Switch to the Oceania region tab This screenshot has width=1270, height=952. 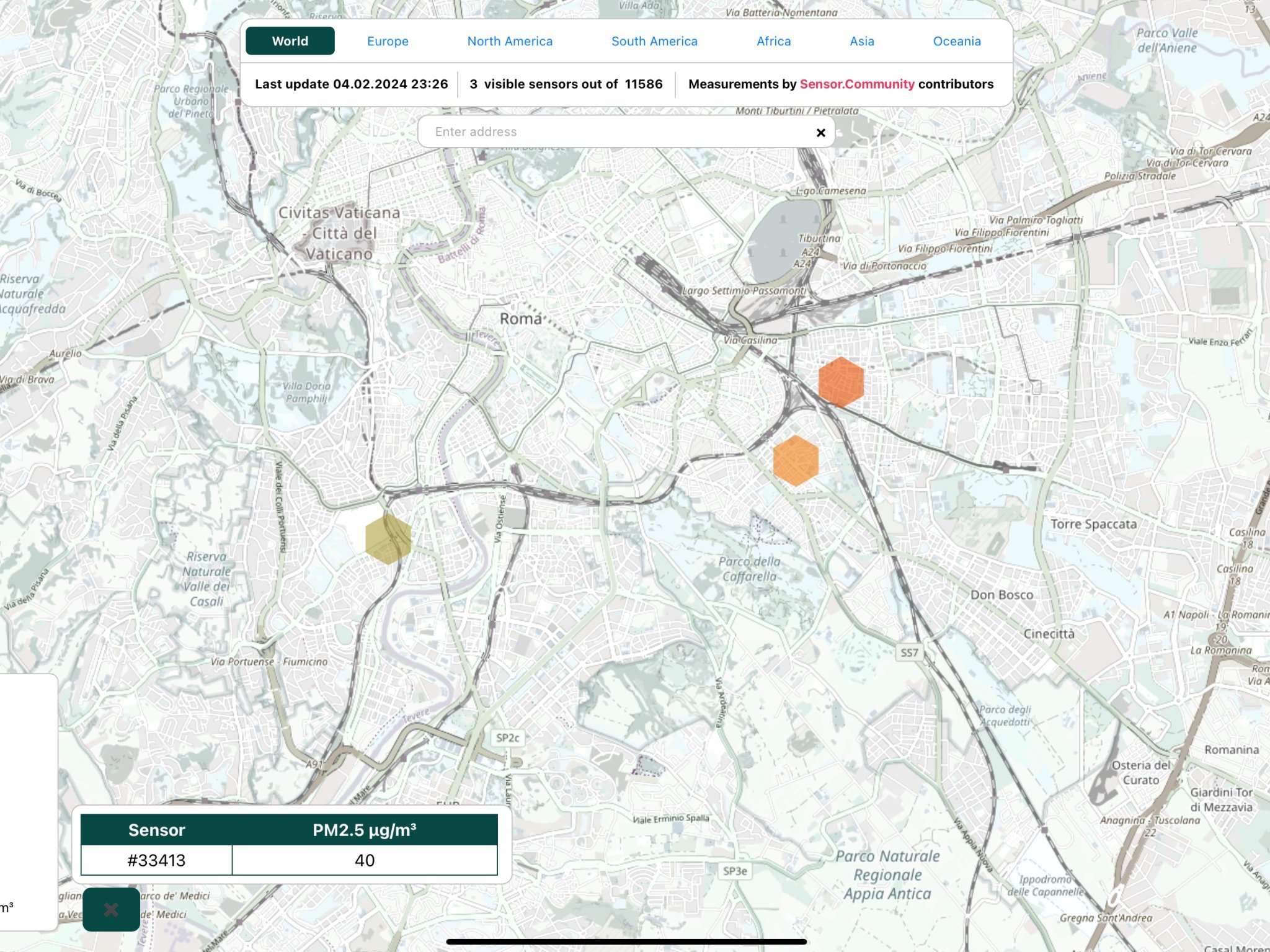click(x=957, y=41)
